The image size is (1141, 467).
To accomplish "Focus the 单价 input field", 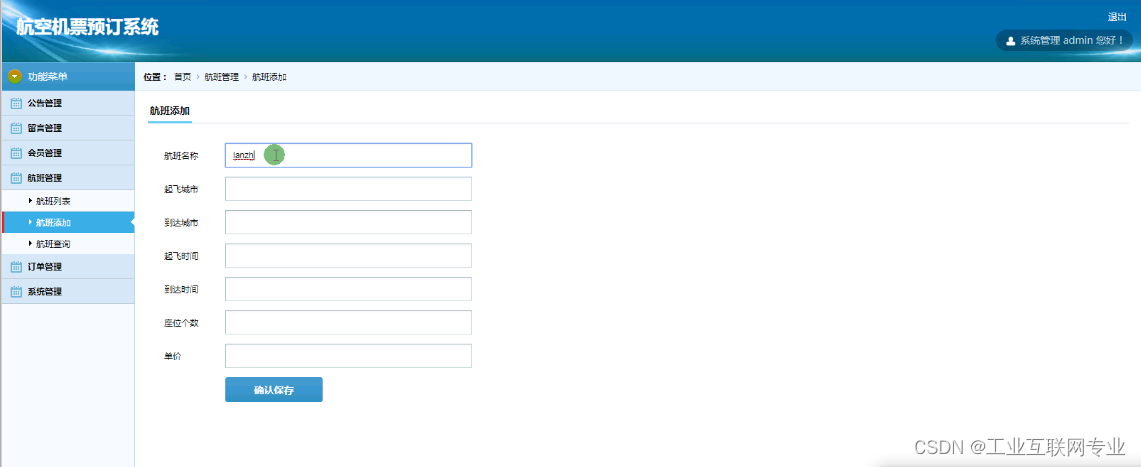I will [x=349, y=356].
